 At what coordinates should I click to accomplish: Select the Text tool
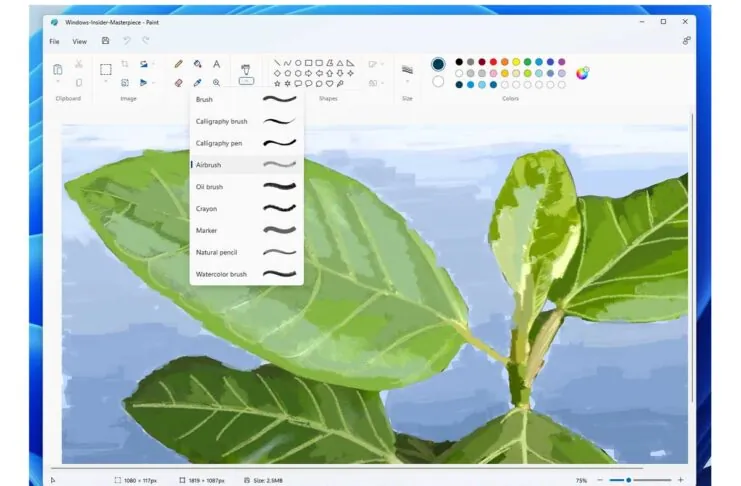tap(216, 64)
